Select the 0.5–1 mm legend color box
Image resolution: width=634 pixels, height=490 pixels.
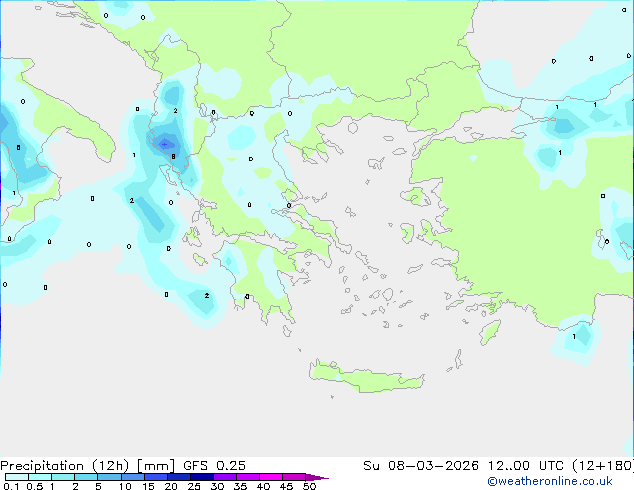pos(40,477)
